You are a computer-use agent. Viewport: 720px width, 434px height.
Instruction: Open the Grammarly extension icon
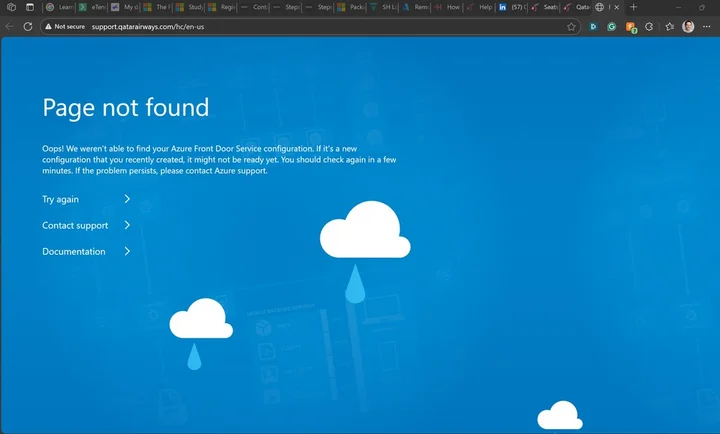click(612, 27)
